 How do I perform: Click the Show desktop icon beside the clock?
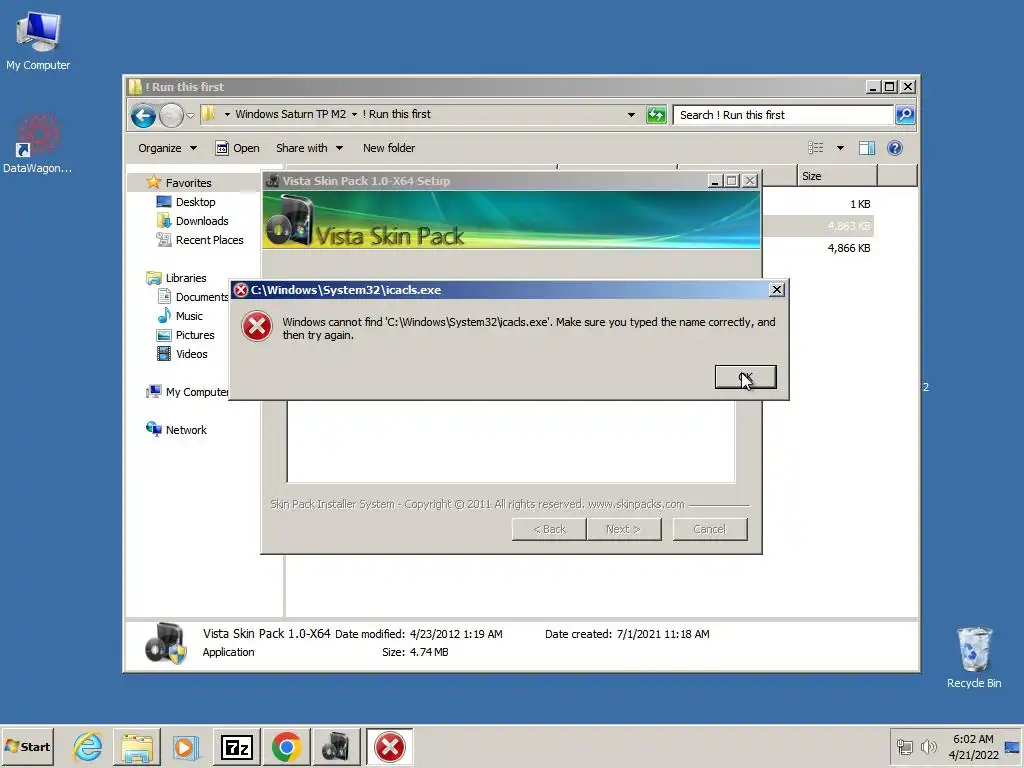[x=1012, y=746]
